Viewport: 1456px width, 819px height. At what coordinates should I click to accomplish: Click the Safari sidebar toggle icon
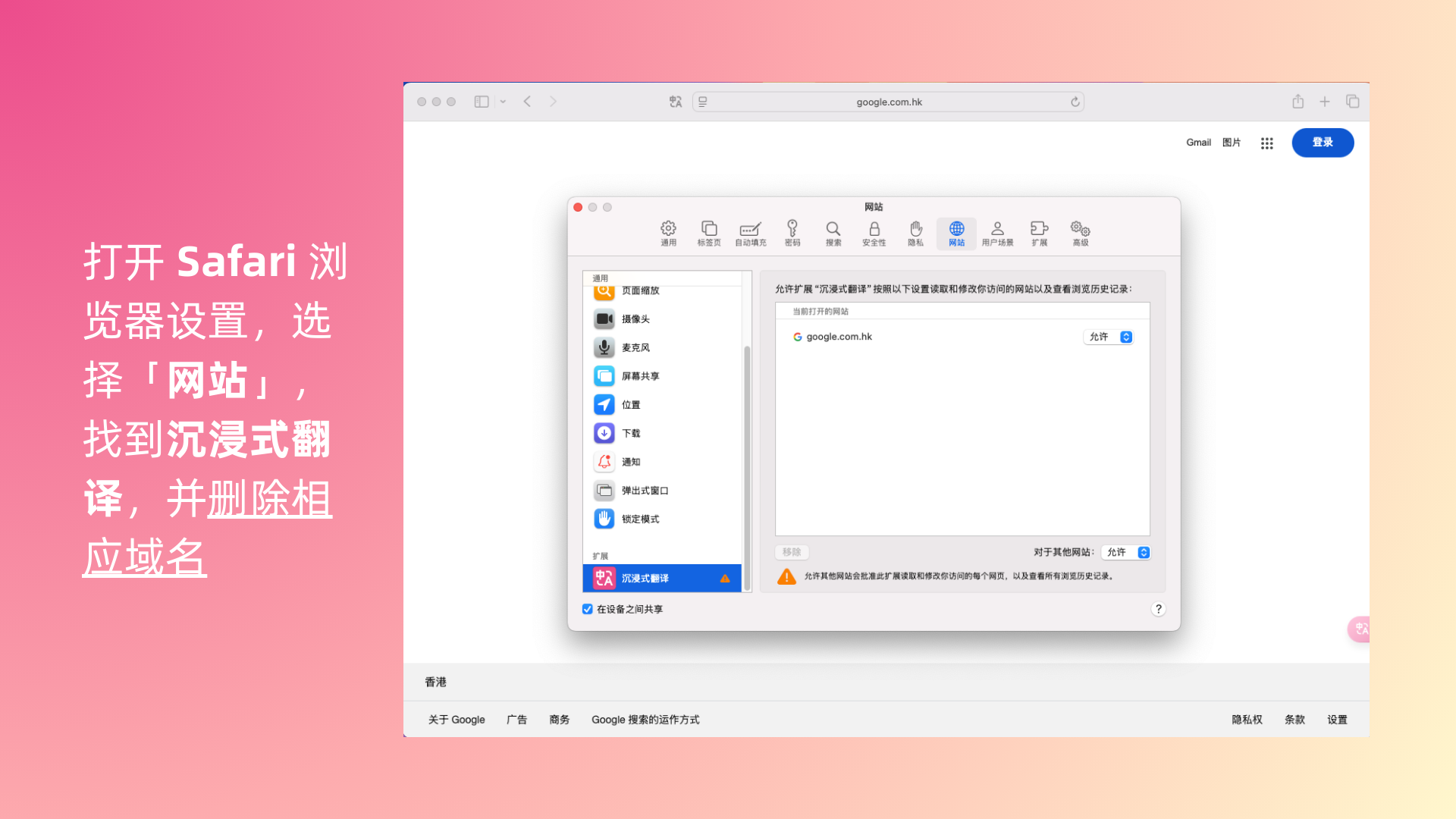click(x=482, y=102)
